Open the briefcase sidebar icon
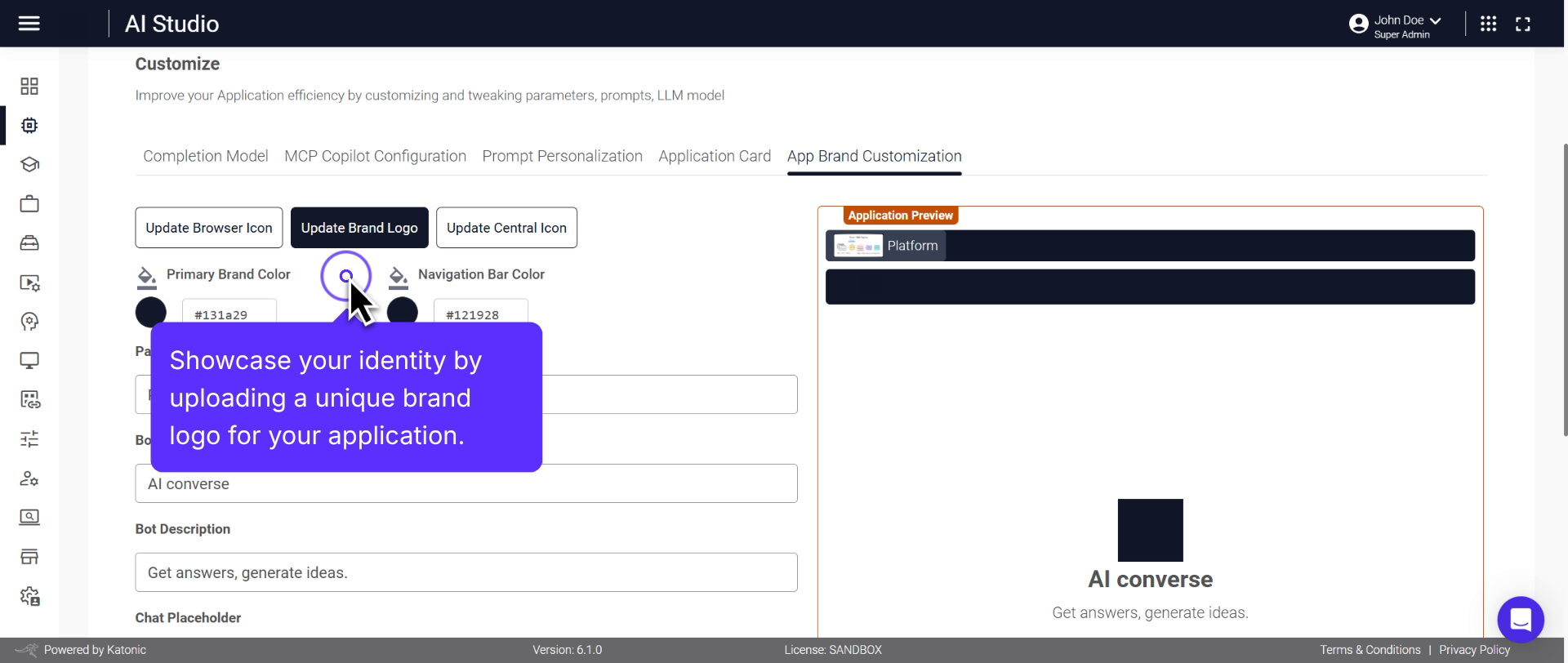Viewport: 1568px width, 663px height. click(29, 204)
